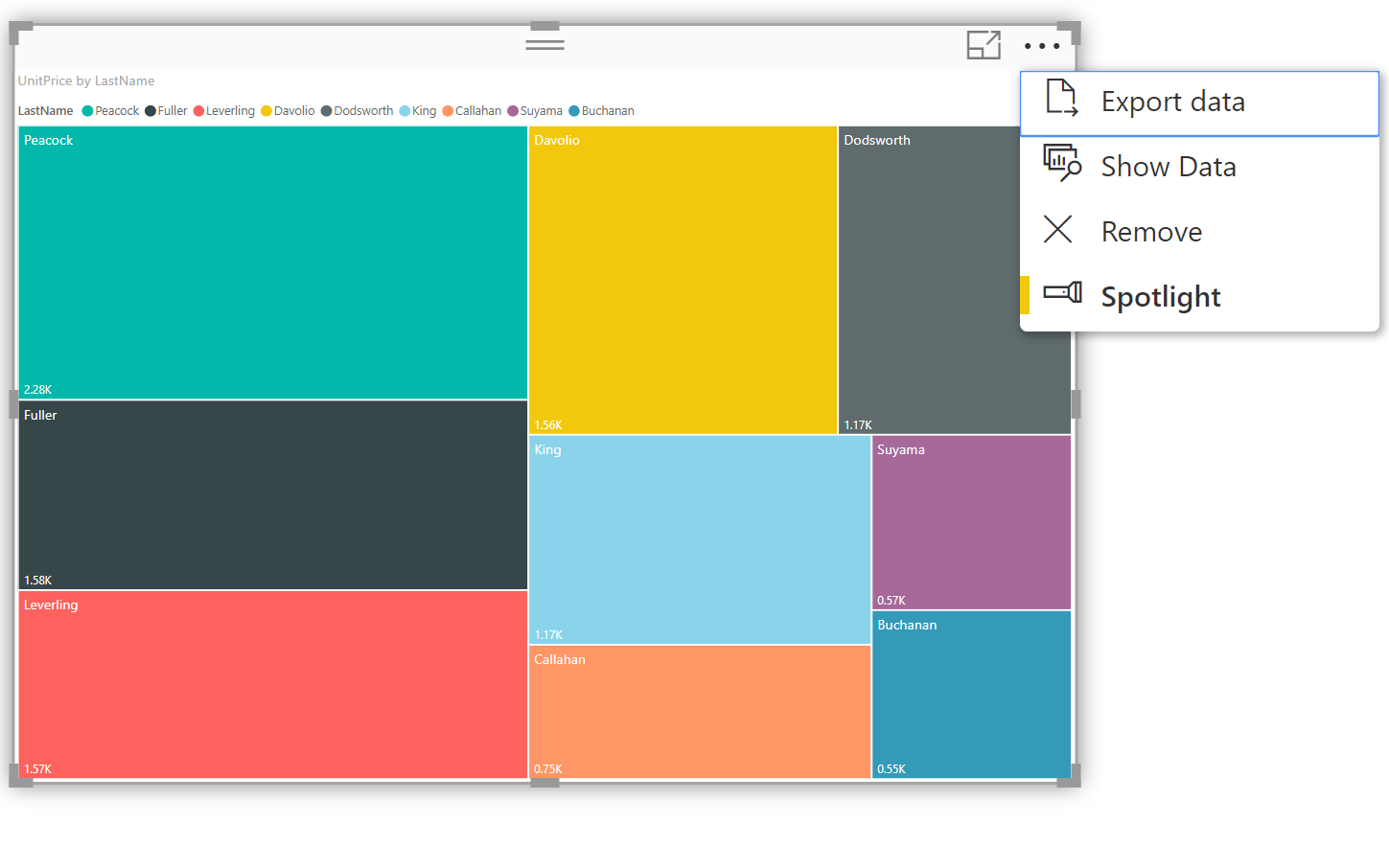This screenshot has height=868, width=1389.
Task: Choose Show Data from the menu
Action: (x=1169, y=165)
